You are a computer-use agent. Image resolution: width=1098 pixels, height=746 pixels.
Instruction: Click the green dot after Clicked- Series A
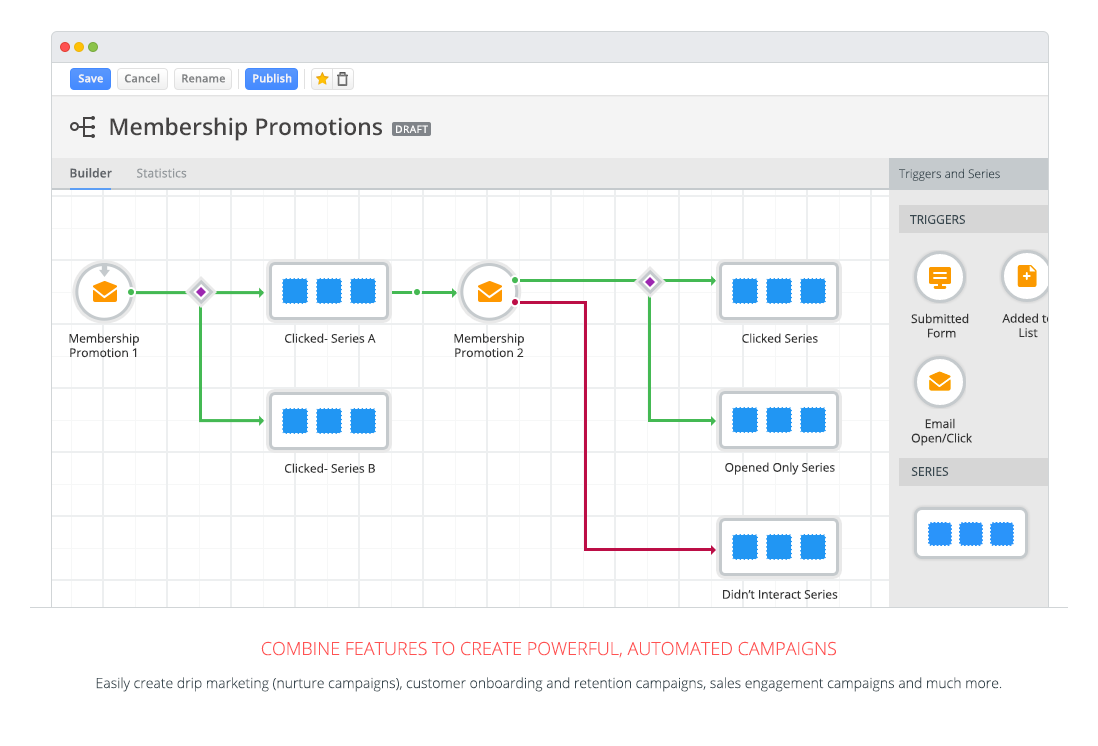(417, 292)
